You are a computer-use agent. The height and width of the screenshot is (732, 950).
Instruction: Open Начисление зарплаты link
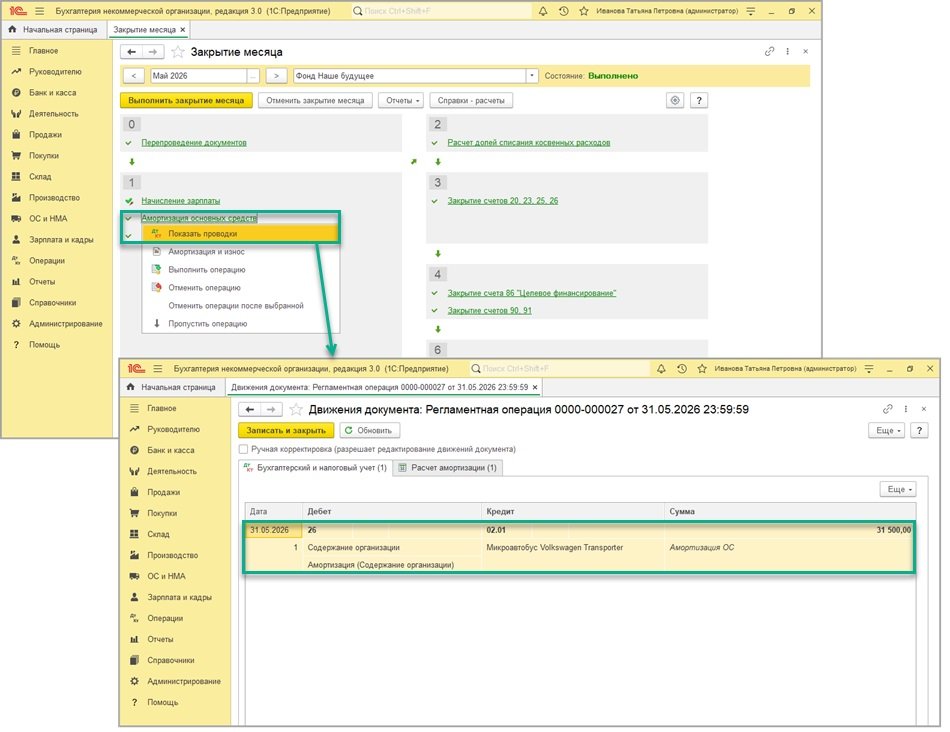(181, 201)
